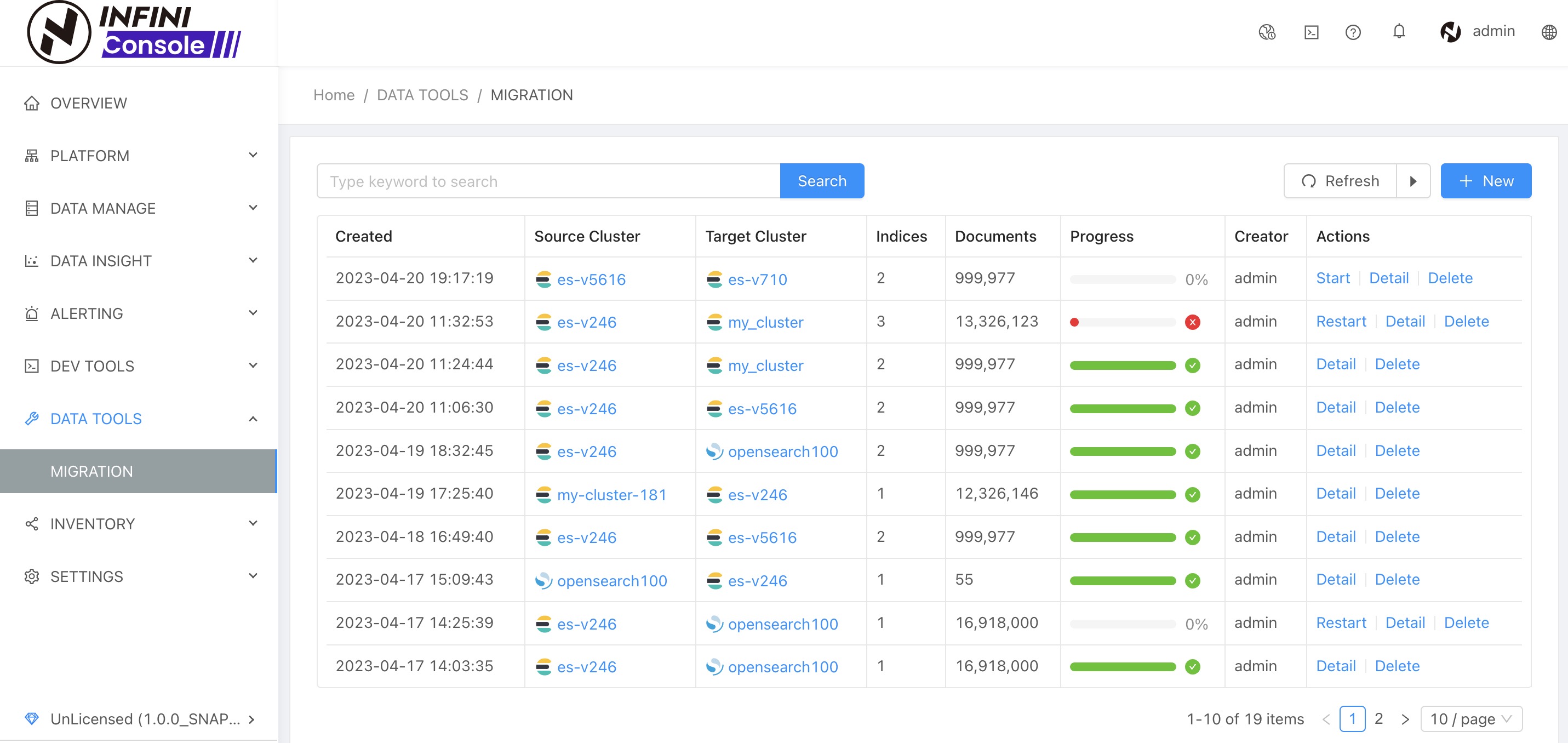Click the timezone globe-clock icon in header

tap(1267, 32)
